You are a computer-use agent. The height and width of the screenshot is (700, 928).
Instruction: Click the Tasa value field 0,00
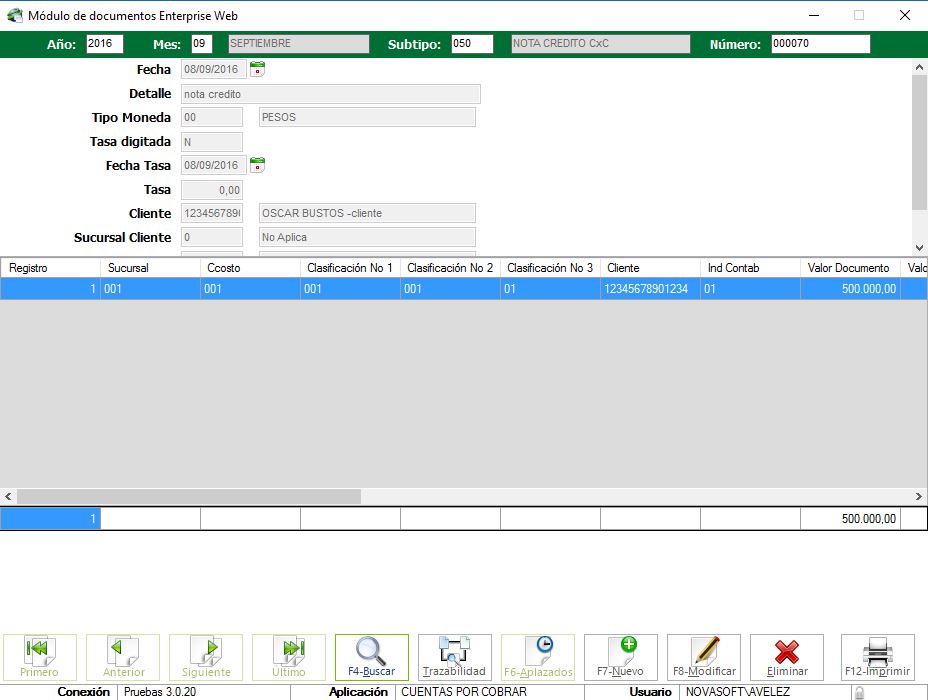212,190
